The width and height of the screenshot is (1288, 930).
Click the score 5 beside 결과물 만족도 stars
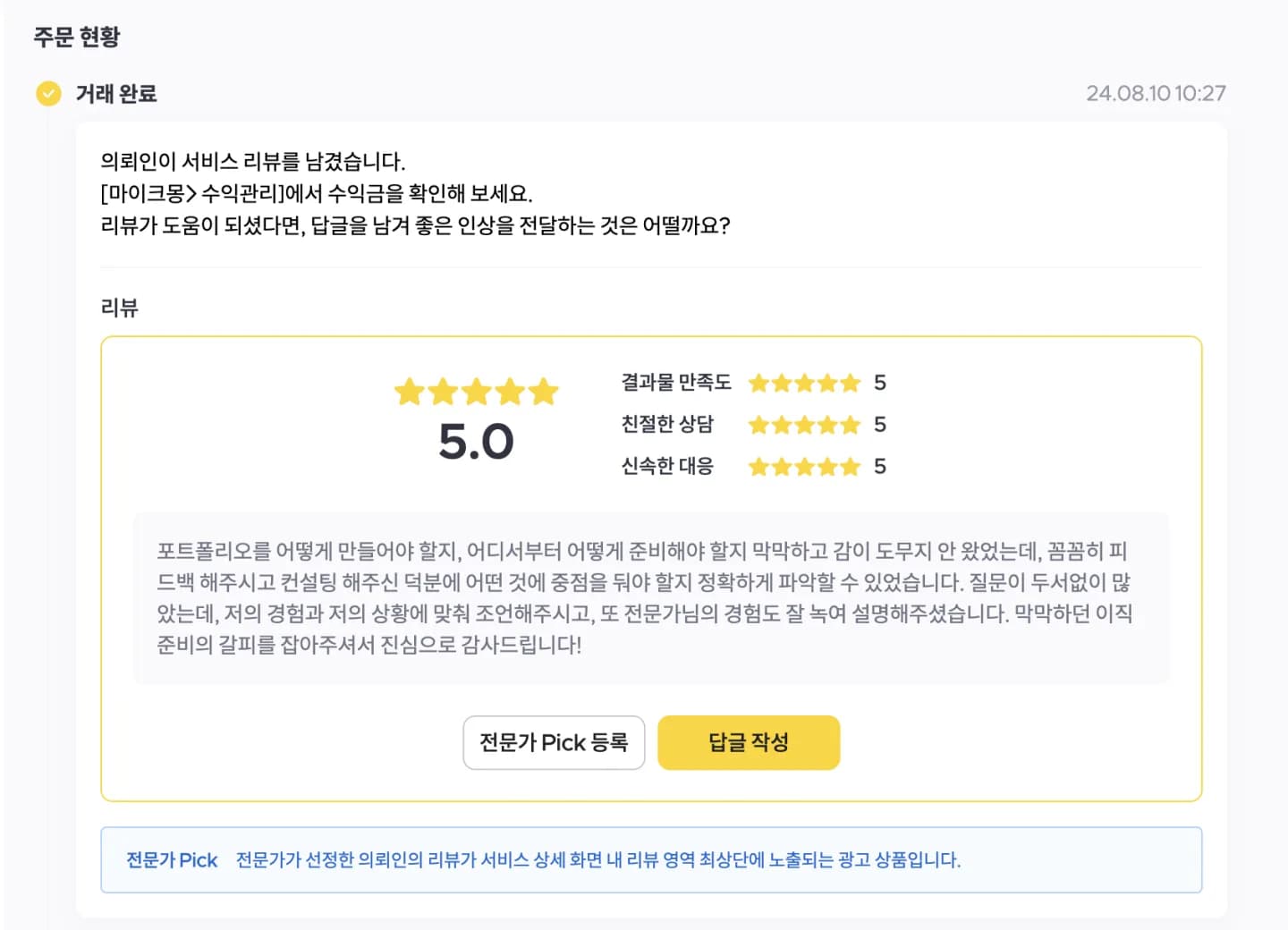point(880,383)
